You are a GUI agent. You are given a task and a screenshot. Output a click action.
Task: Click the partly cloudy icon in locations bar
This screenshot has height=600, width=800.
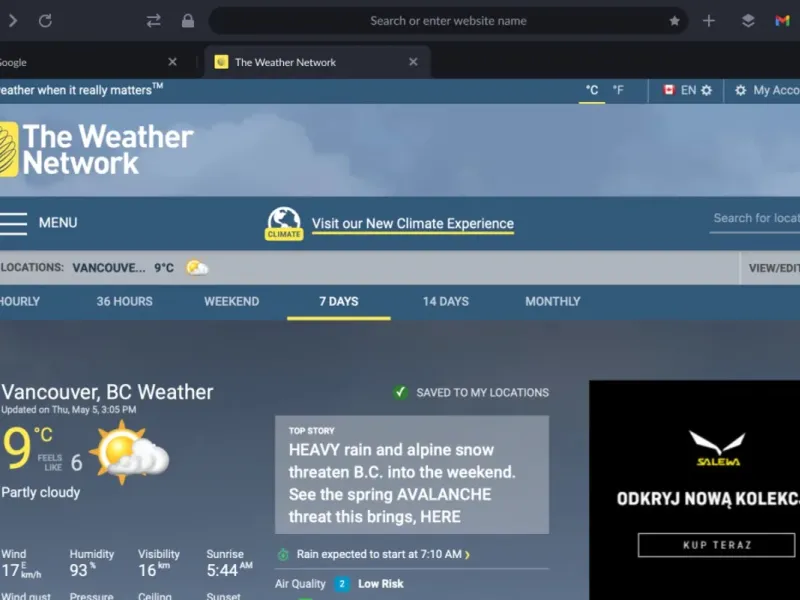point(197,267)
